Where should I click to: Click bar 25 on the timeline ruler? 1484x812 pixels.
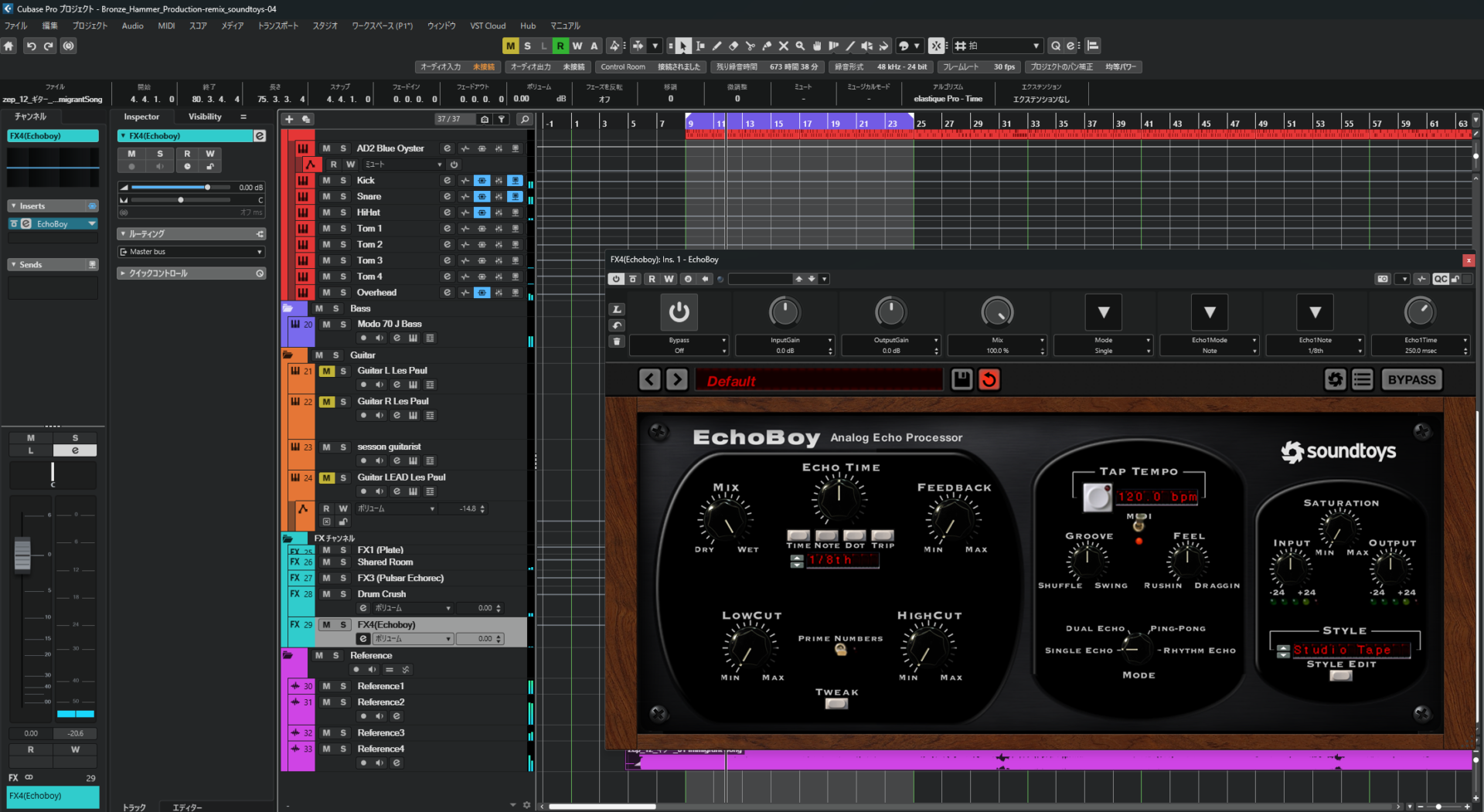(921, 124)
